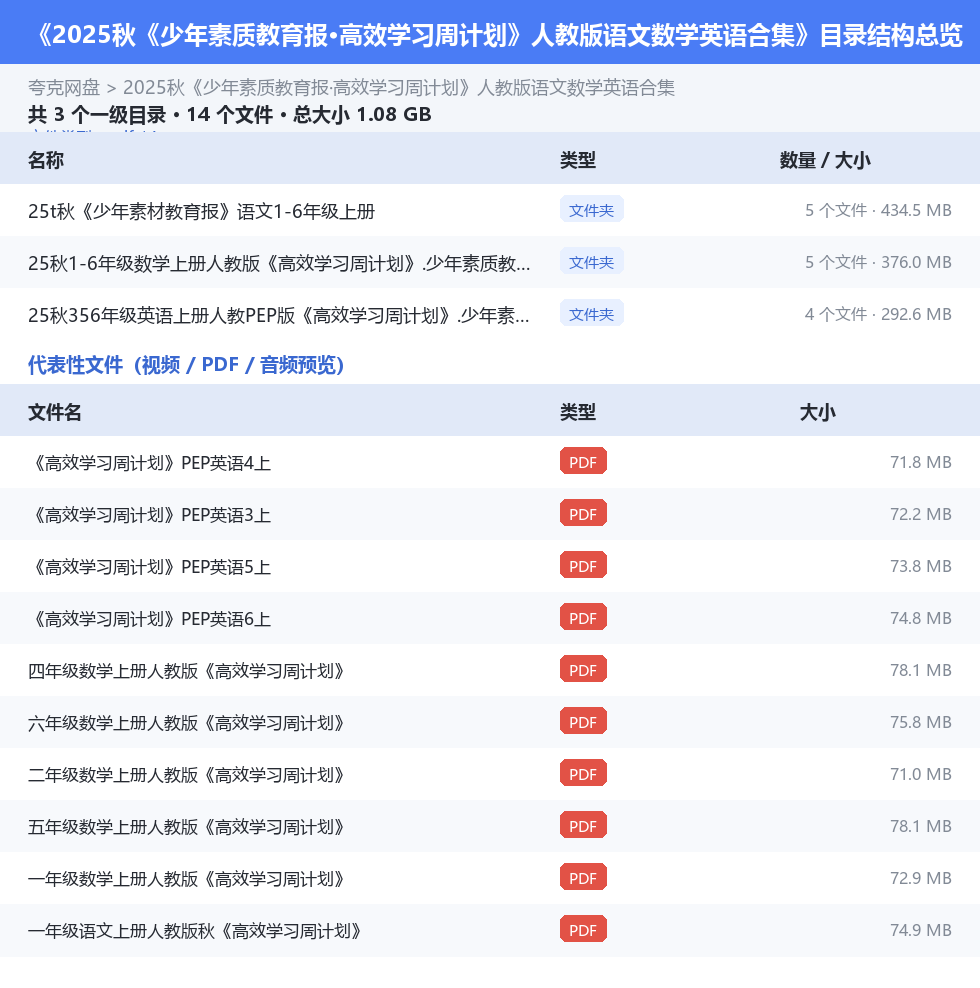This screenshot has height=988, width=980.
Task: Select the value 4 个文件 · 292.6 MB
Action: point(878,314)
